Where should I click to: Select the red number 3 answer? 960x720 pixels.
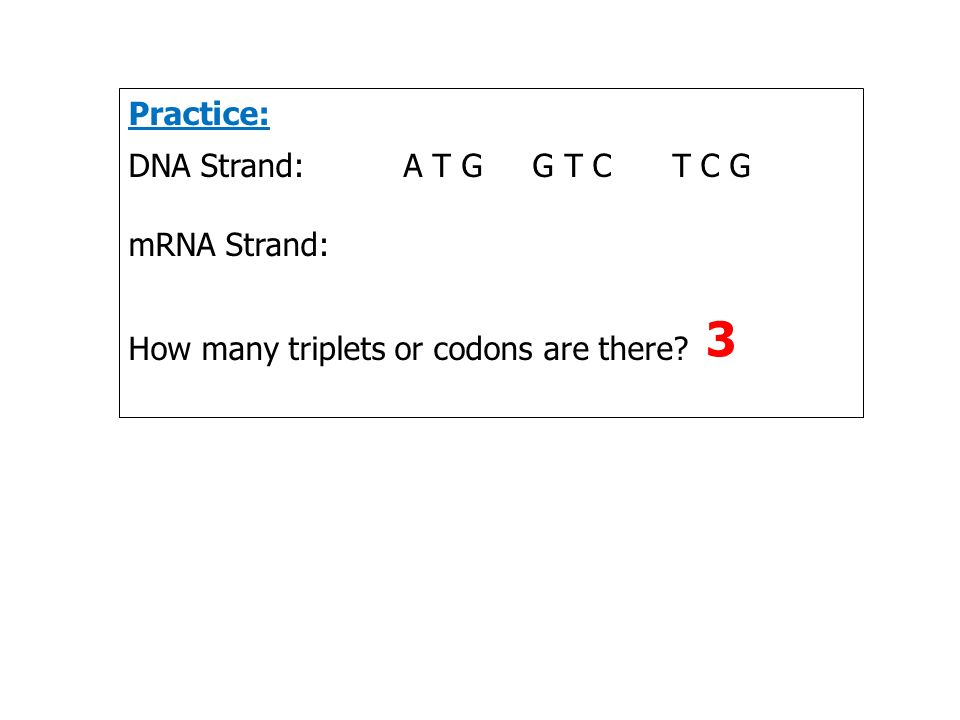(721, 339)
